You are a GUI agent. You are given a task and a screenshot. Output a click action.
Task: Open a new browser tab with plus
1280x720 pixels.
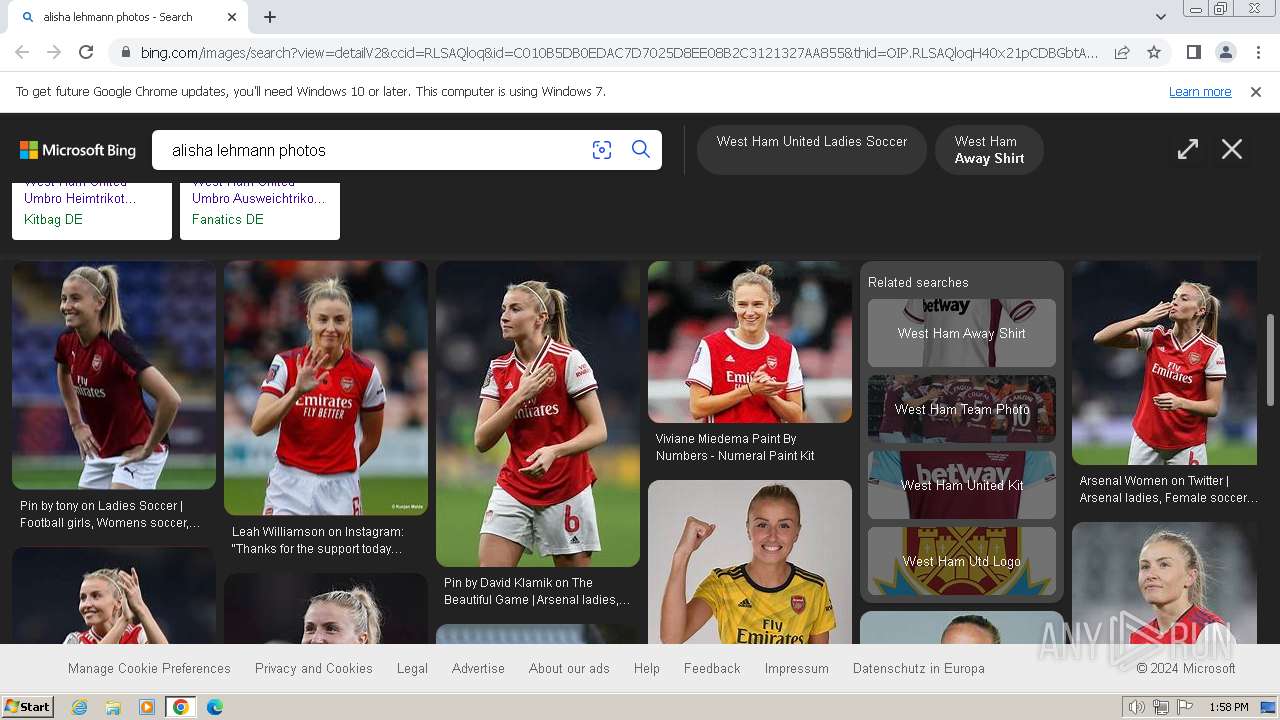[x=270, y=17]
